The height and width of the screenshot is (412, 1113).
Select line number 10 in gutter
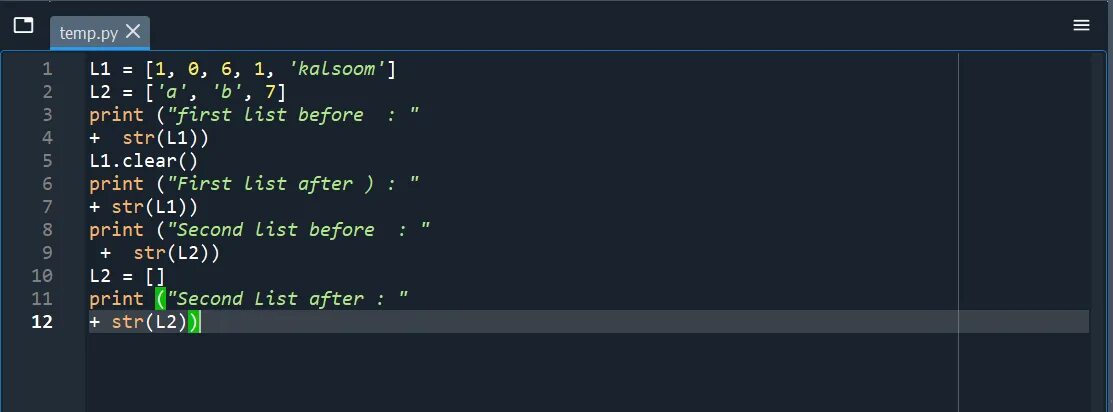pos(42,276)
